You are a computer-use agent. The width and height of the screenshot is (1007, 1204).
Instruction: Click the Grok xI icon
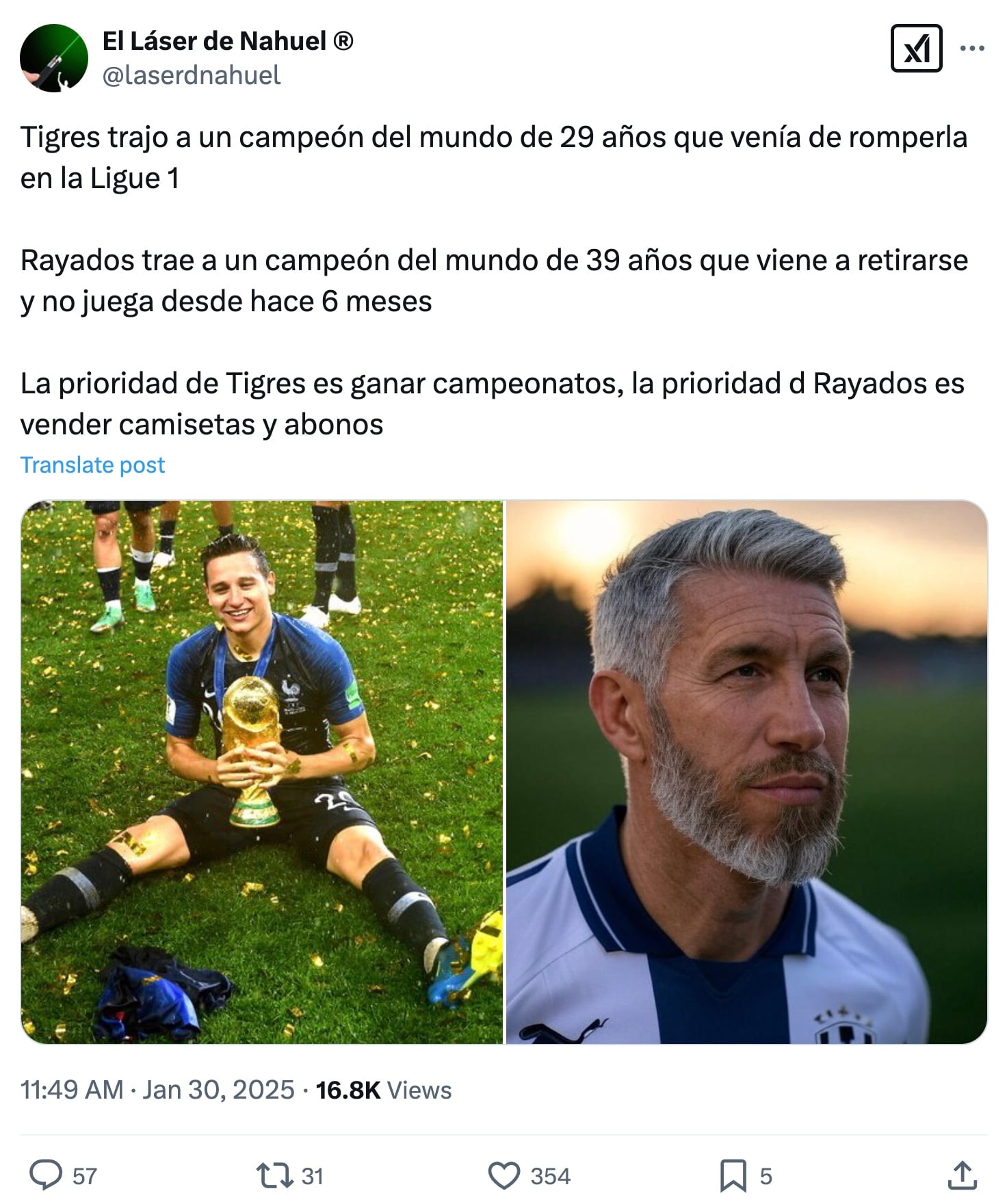pyautogui.click(x=916, y=49)
